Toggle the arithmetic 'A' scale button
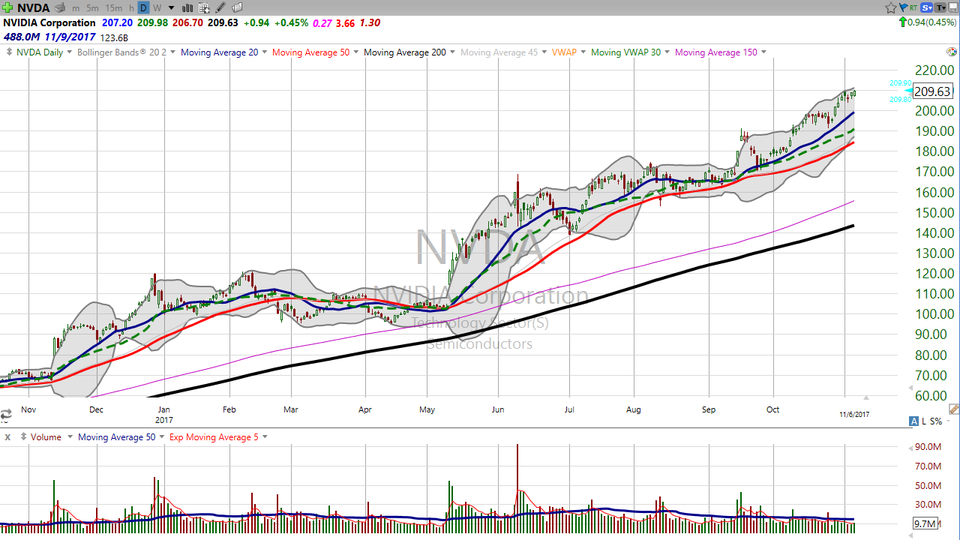Viewport: 960px width, 540px height. pos(913,421)
